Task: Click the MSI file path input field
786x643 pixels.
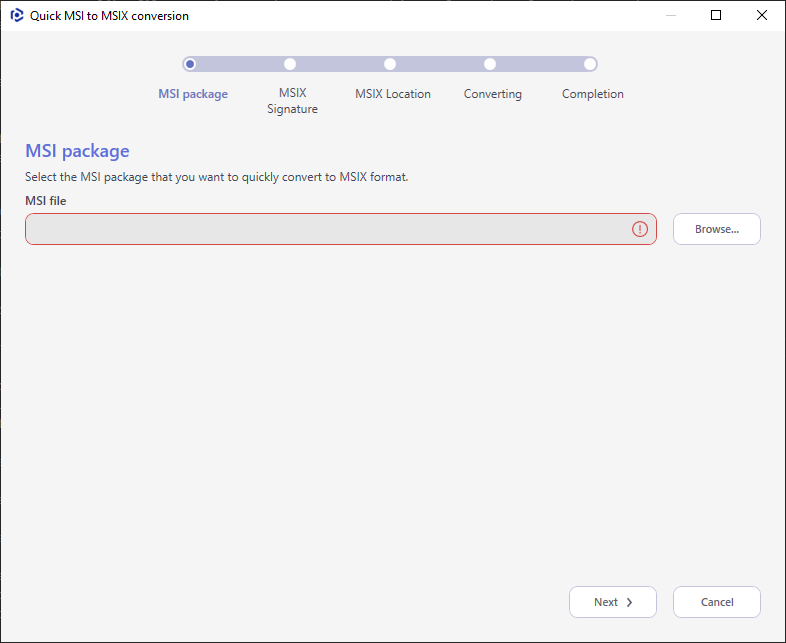Action: [x=341, y=229]
